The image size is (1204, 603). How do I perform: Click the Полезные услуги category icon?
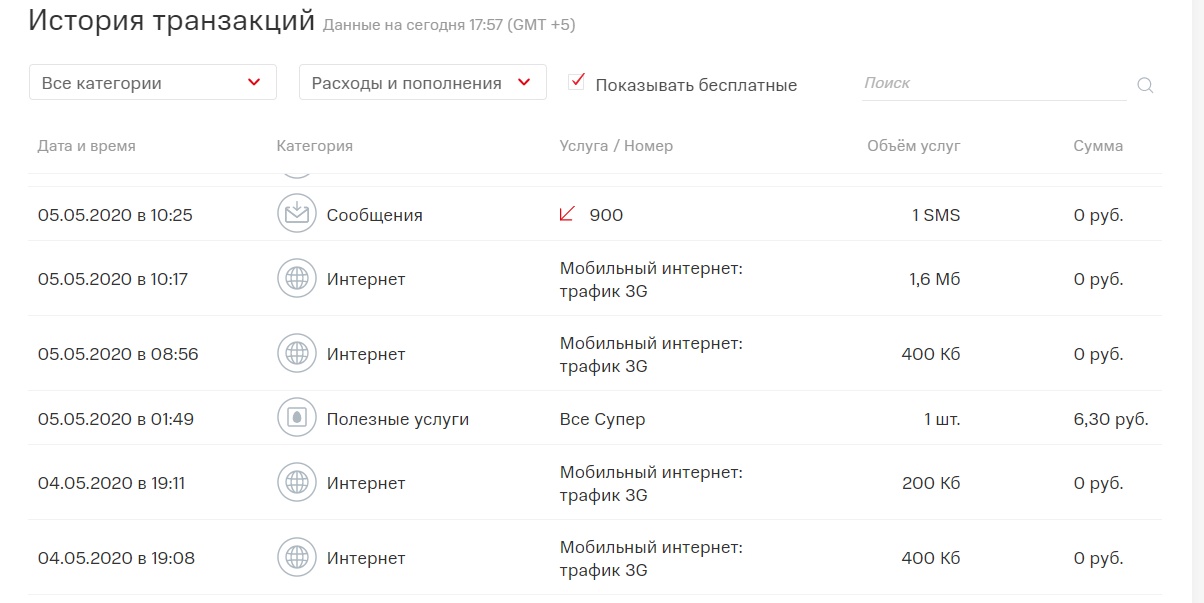296,419
